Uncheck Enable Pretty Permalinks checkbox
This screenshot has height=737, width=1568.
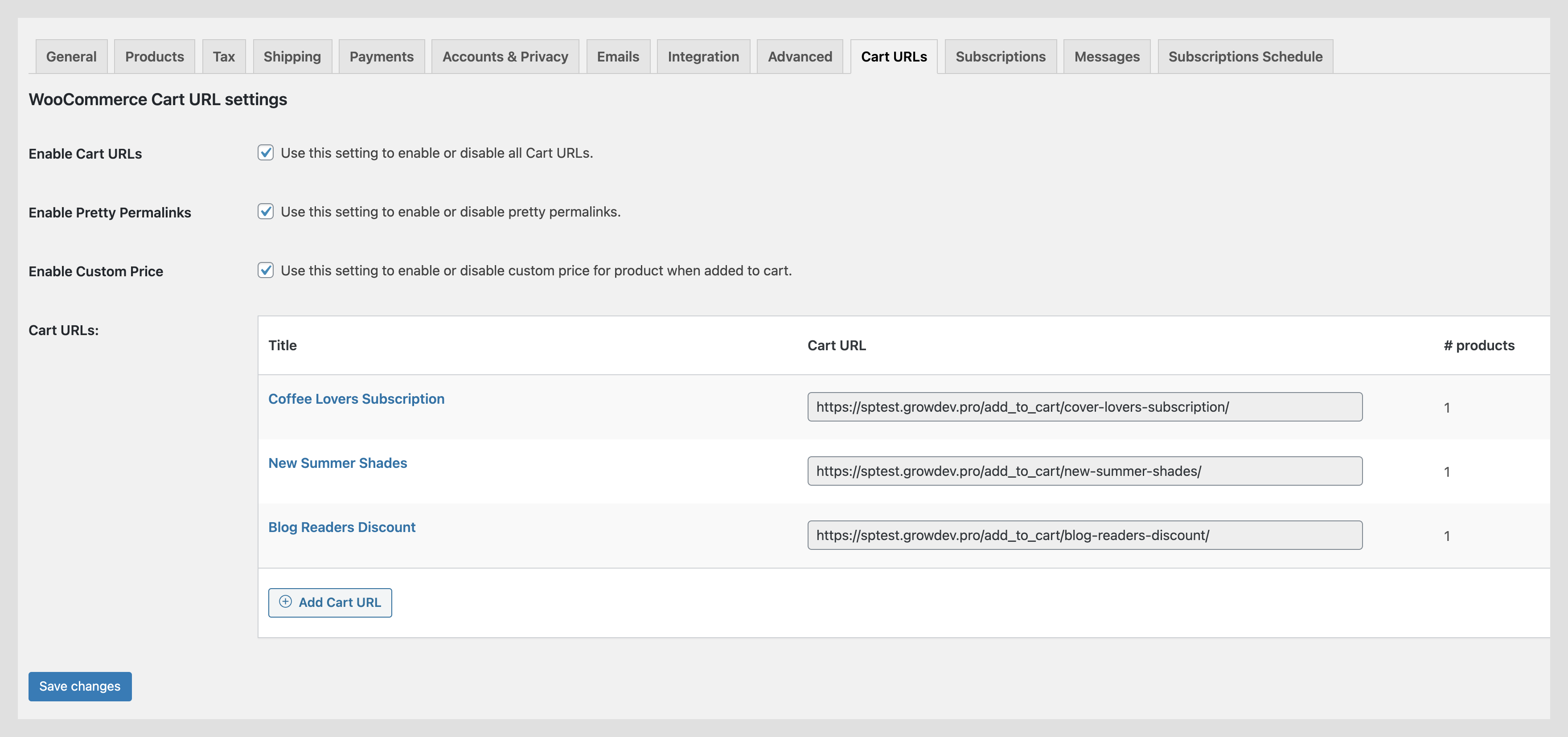265,211
